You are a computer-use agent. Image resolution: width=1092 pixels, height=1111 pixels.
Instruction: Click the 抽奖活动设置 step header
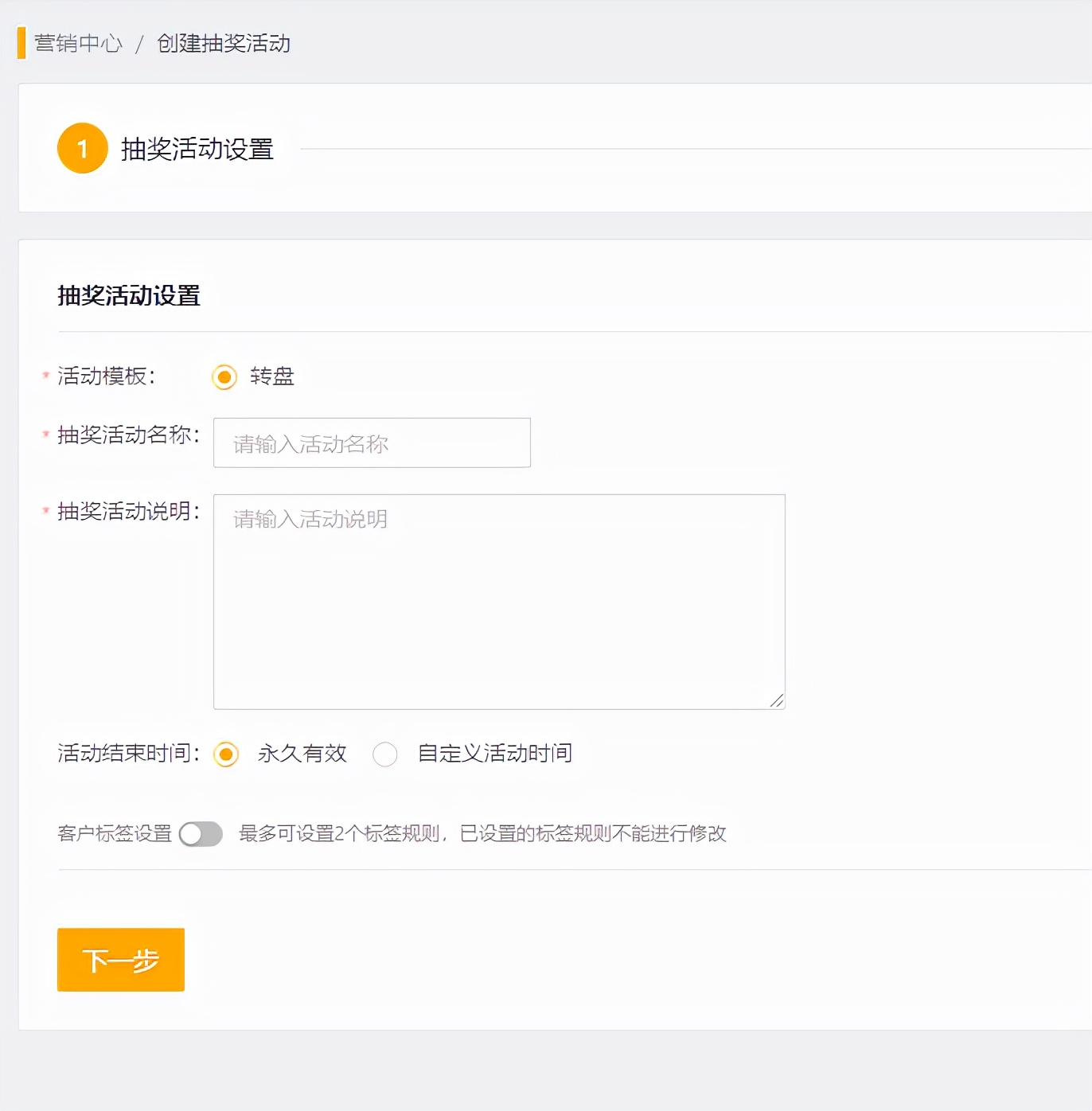click(195, 148)
